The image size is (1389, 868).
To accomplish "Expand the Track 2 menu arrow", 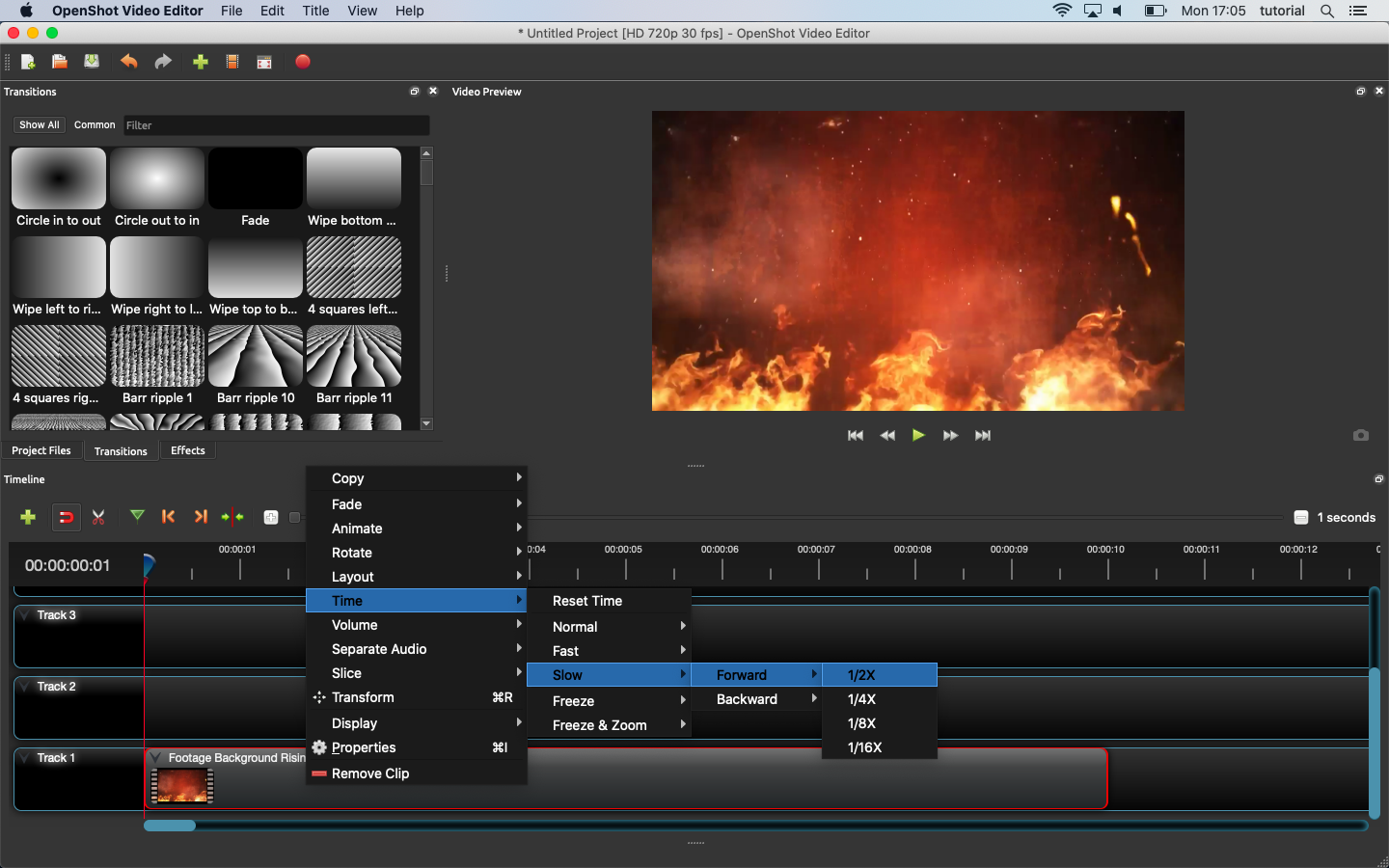I will tap(25, 687).
